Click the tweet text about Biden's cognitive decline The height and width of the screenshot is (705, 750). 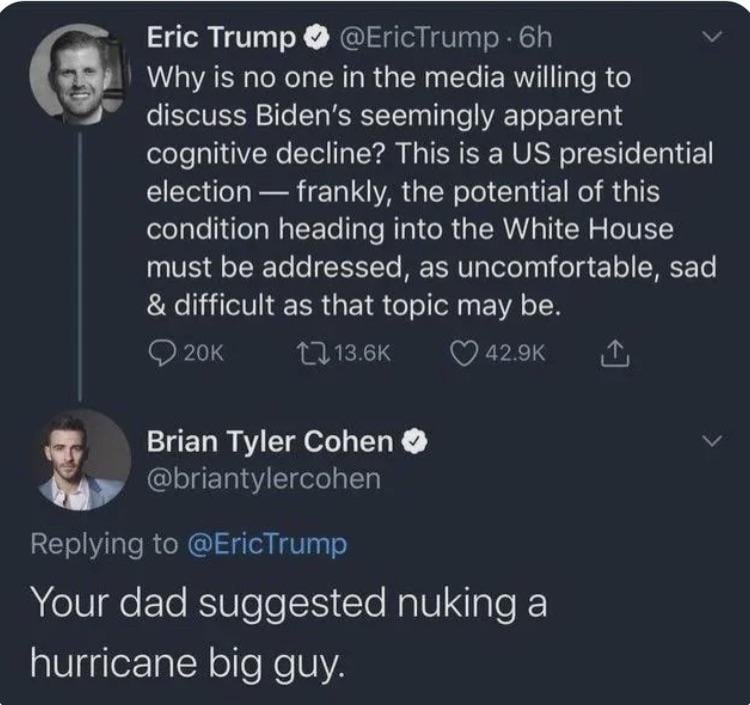pyautogui.click(x=430, y=190)
